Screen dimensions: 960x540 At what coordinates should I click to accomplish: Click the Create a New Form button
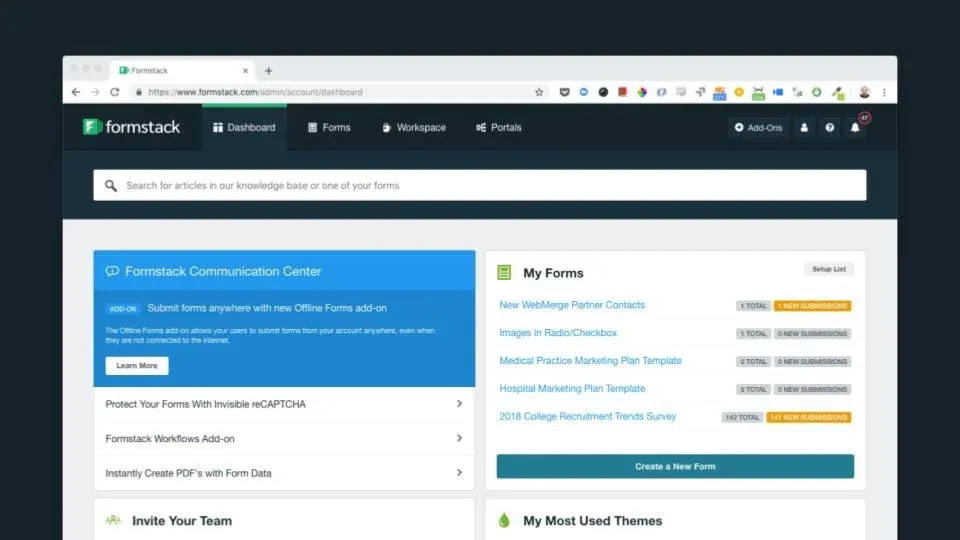pyautogui.click(x=675, y=466)
